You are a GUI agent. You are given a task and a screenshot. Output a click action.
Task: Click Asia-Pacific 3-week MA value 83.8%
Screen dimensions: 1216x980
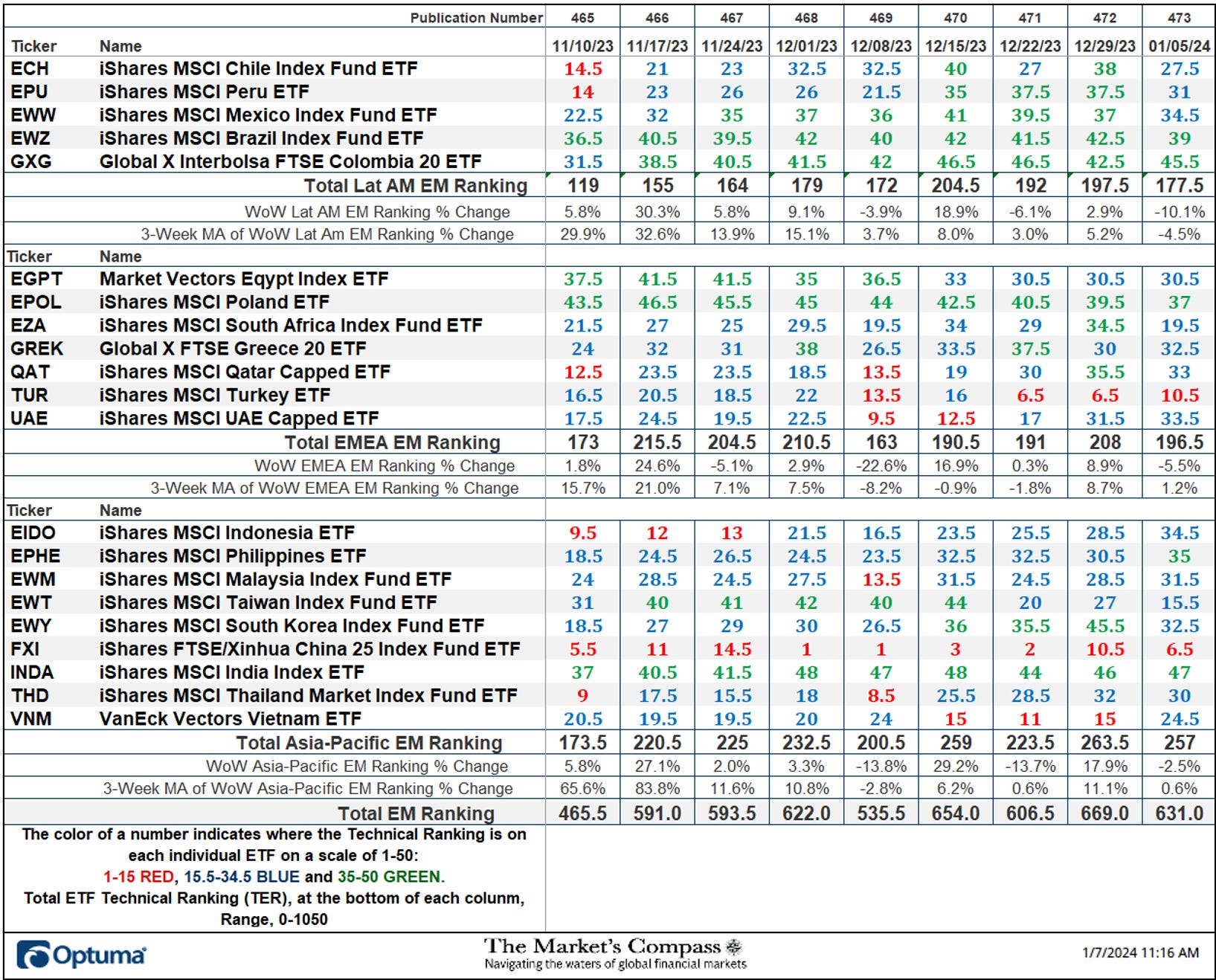(657, 789)
